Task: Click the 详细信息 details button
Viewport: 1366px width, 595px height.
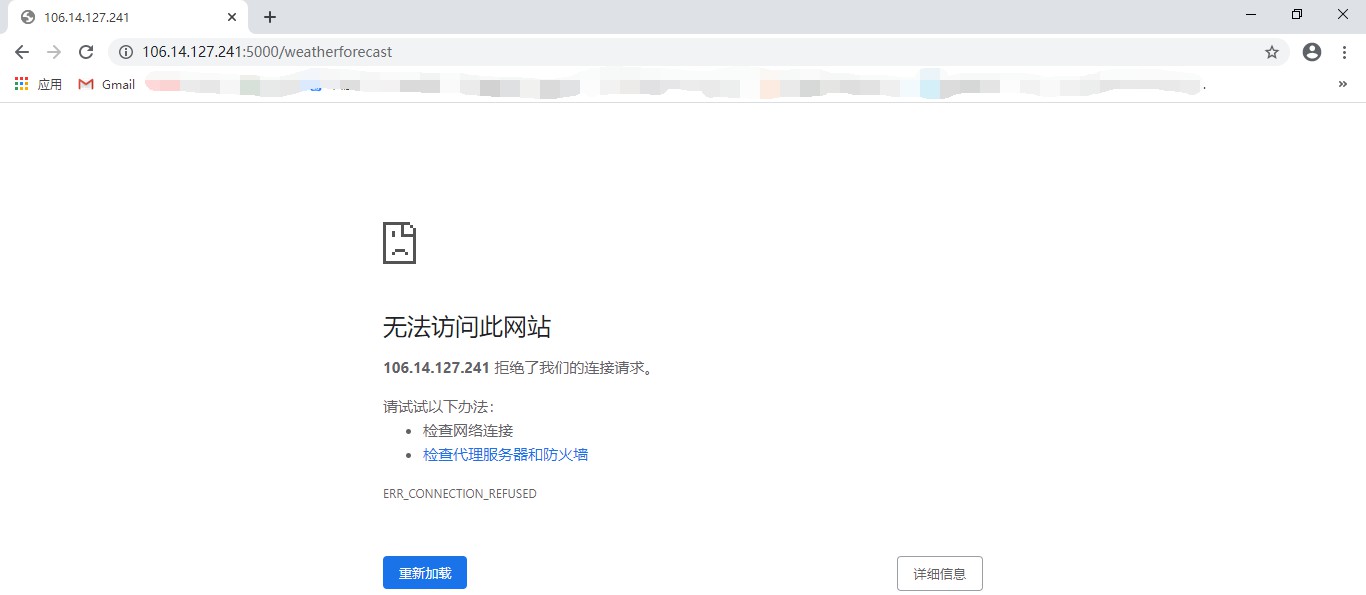Action: click(x=940, y=574)
